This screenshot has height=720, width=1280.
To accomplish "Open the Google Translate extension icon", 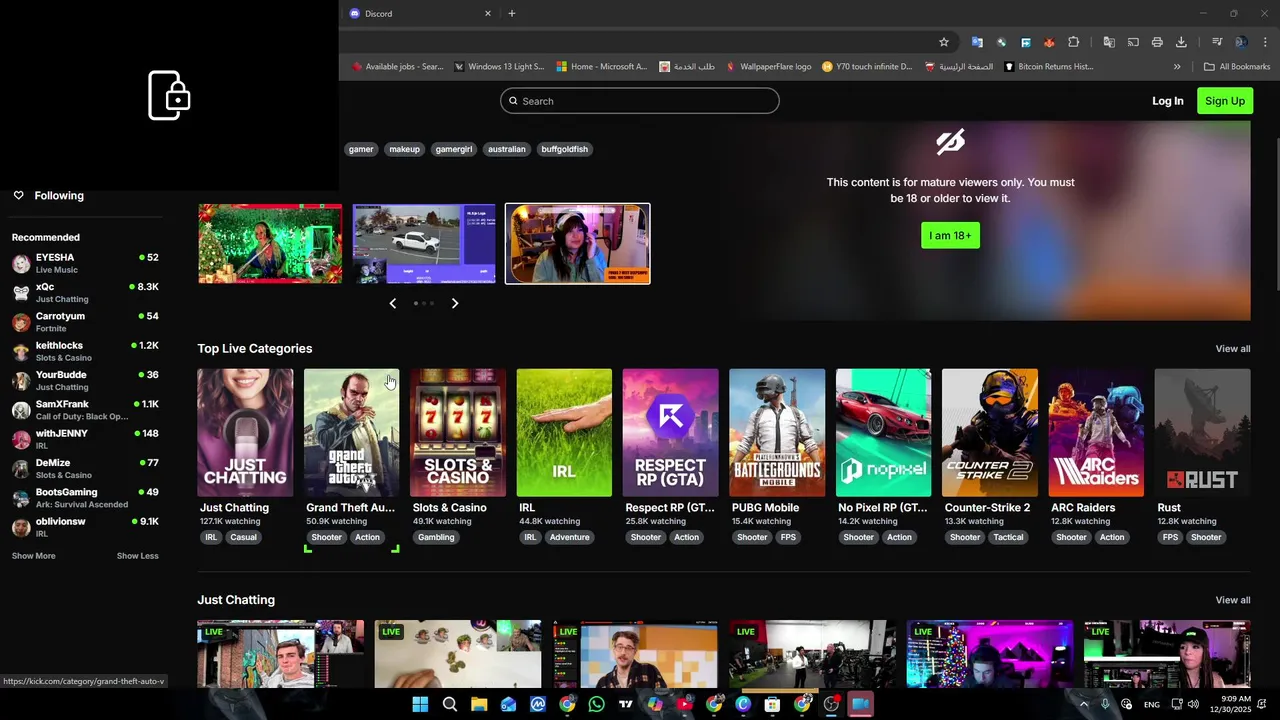I will pos(977,42).
